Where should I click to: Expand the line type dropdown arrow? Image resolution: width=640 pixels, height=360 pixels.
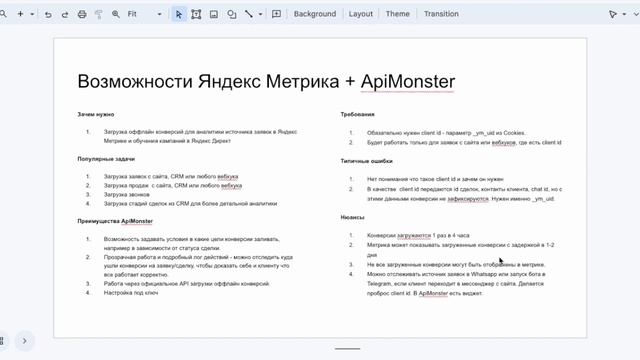point(260,14)
